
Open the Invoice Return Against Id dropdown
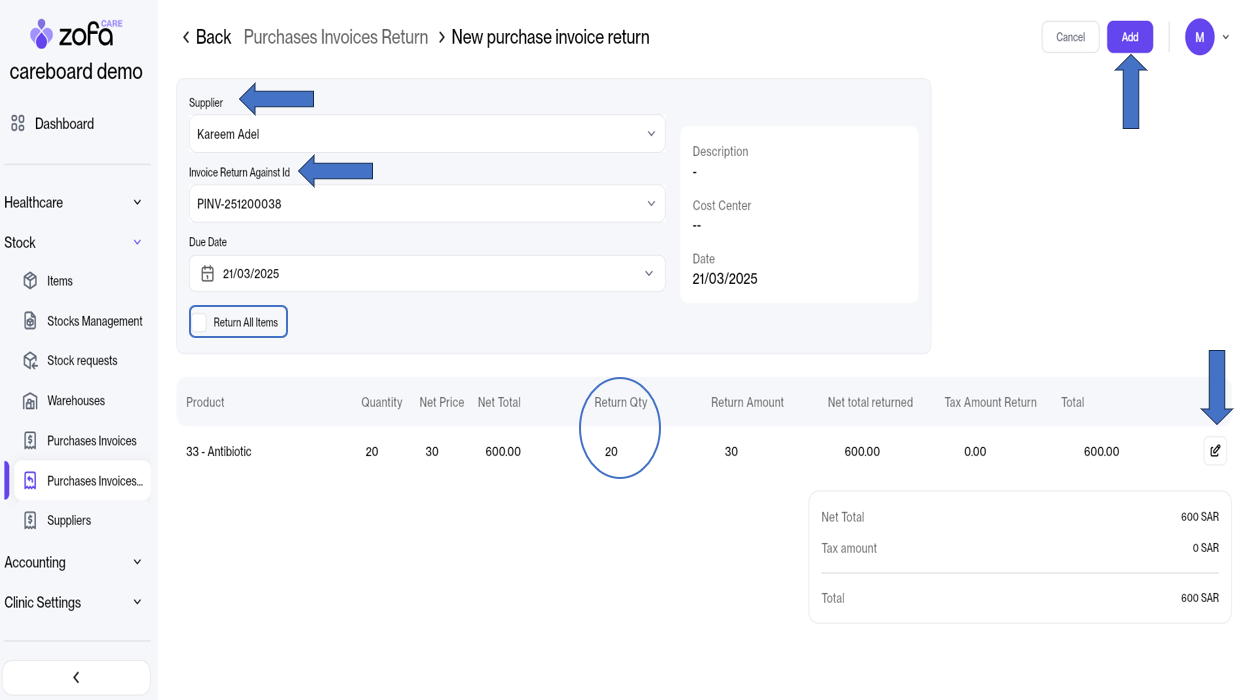[x=427, y=204]
